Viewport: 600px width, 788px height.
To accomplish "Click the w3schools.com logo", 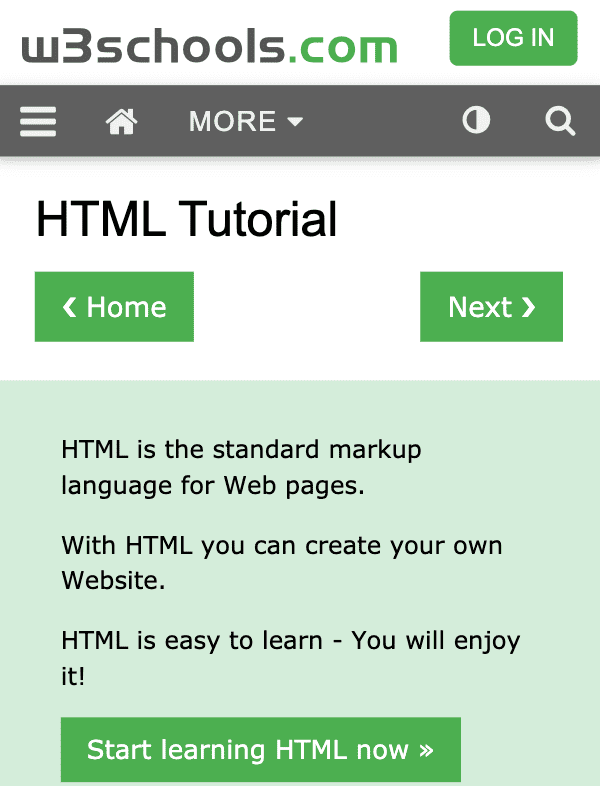I will [x=210, y=46].
